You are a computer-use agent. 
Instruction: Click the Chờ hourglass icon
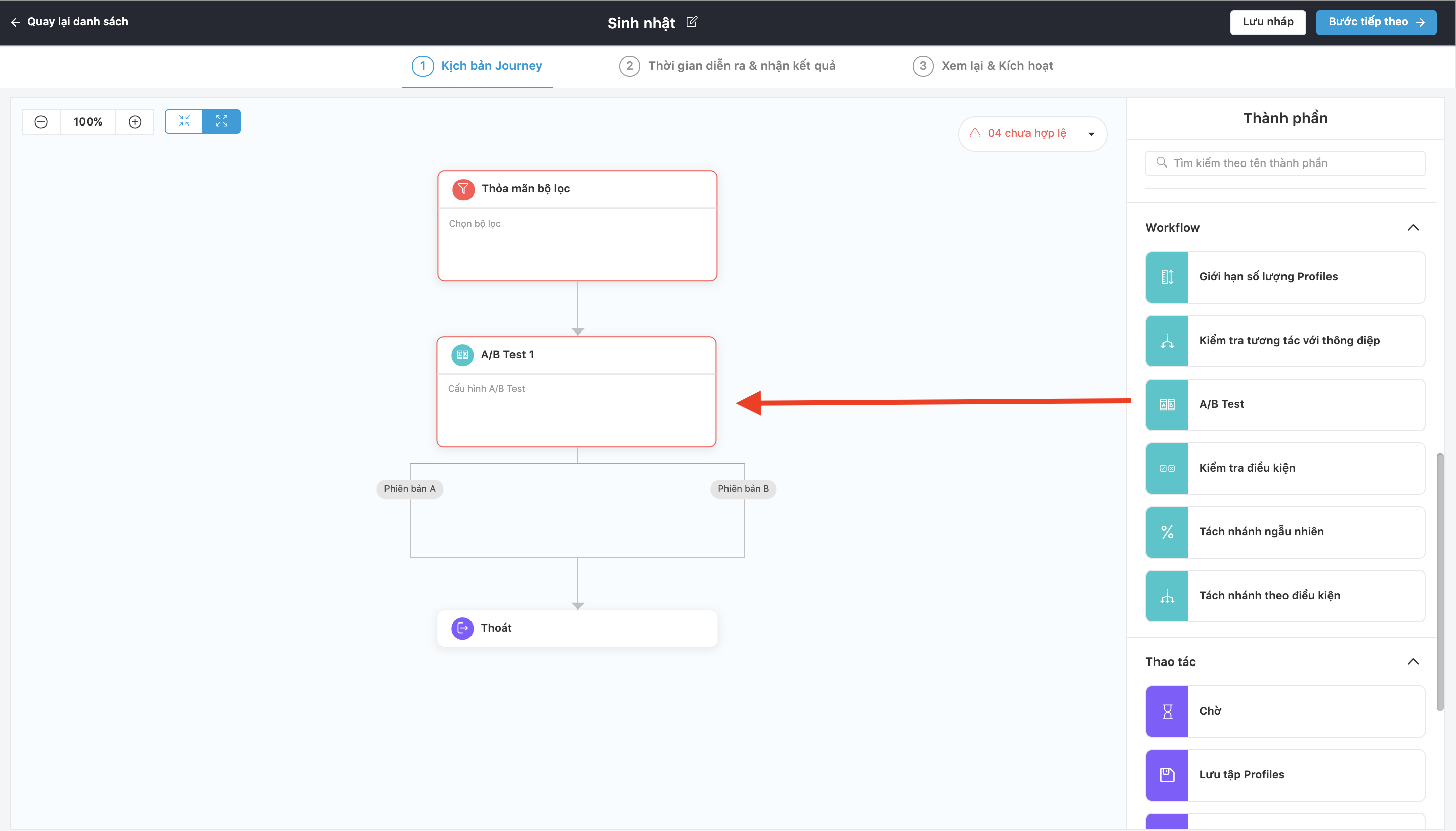[1167, 711]
